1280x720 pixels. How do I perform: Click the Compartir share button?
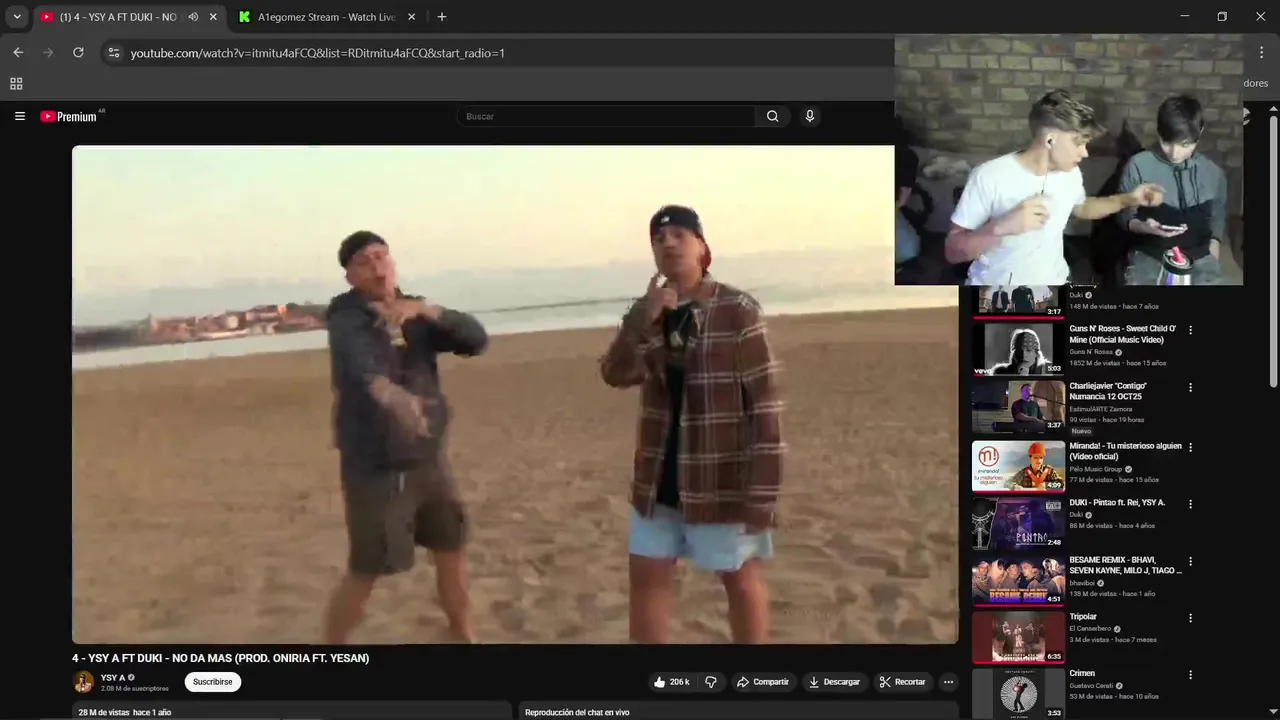point(763,682)
